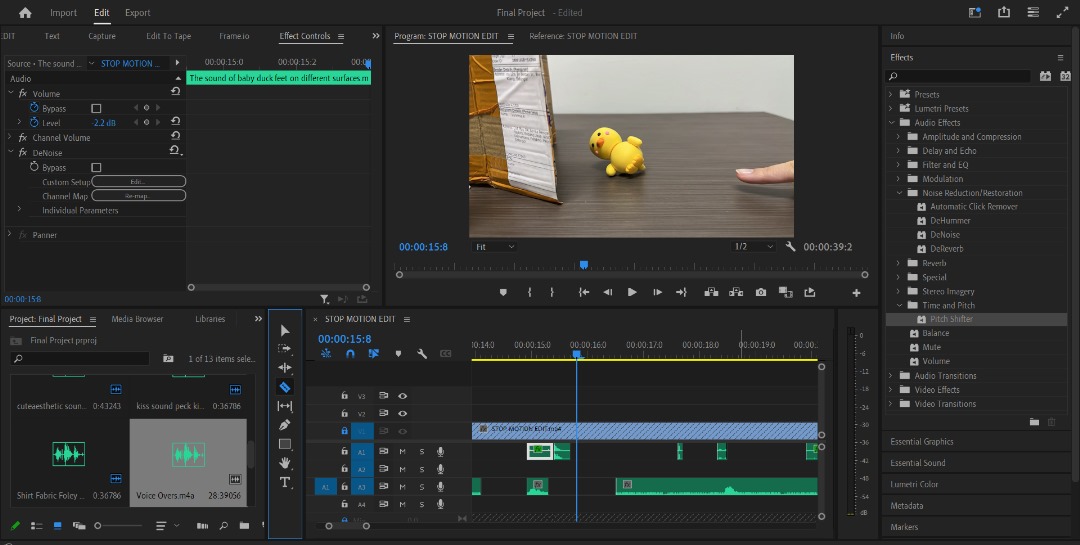Screen dimensions: 1080x545
Task: Open the Button Editor plus icon
Action: [856, 293]
